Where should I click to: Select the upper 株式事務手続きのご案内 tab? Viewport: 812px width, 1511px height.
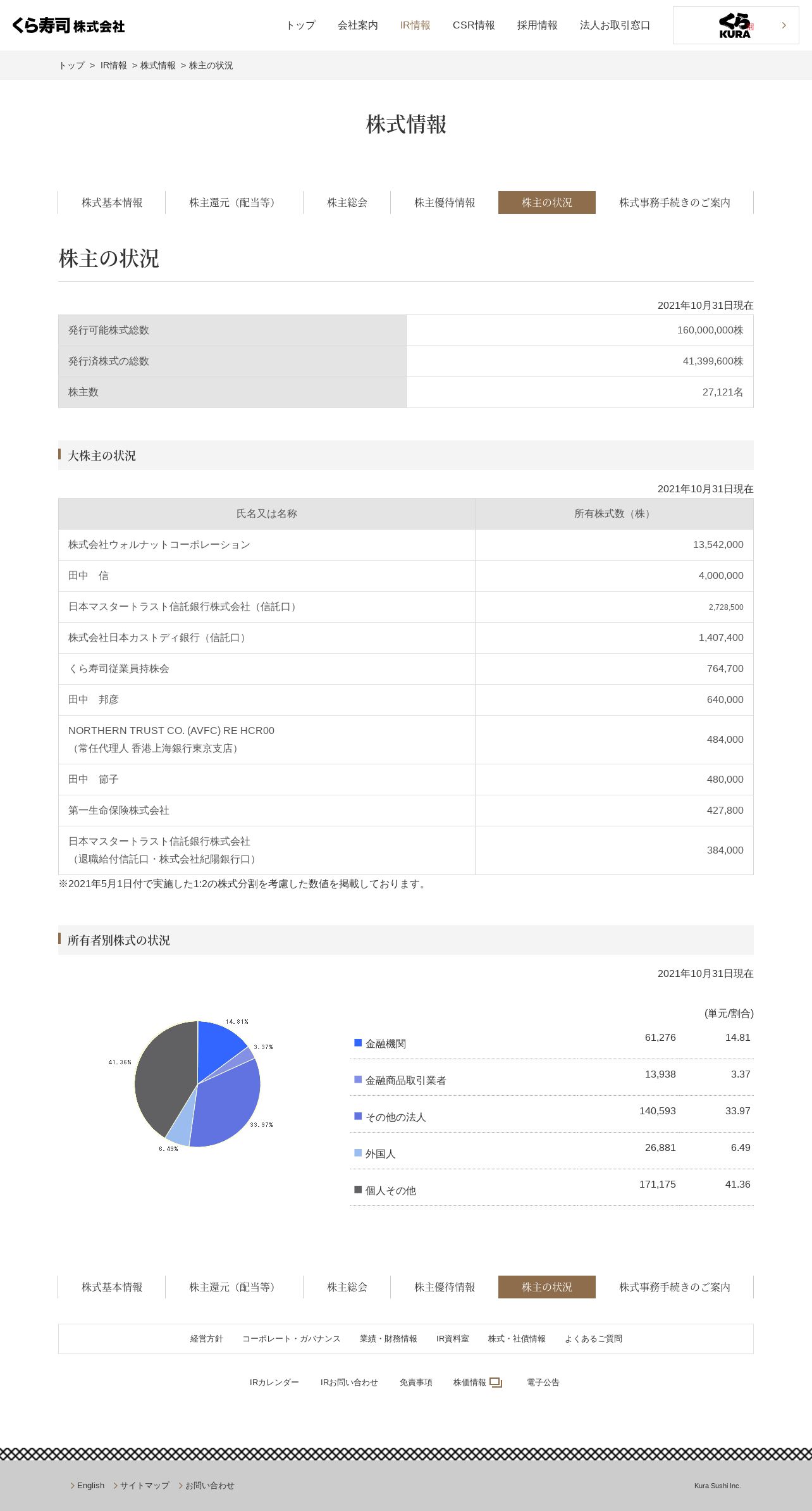[x=675, y=202]
